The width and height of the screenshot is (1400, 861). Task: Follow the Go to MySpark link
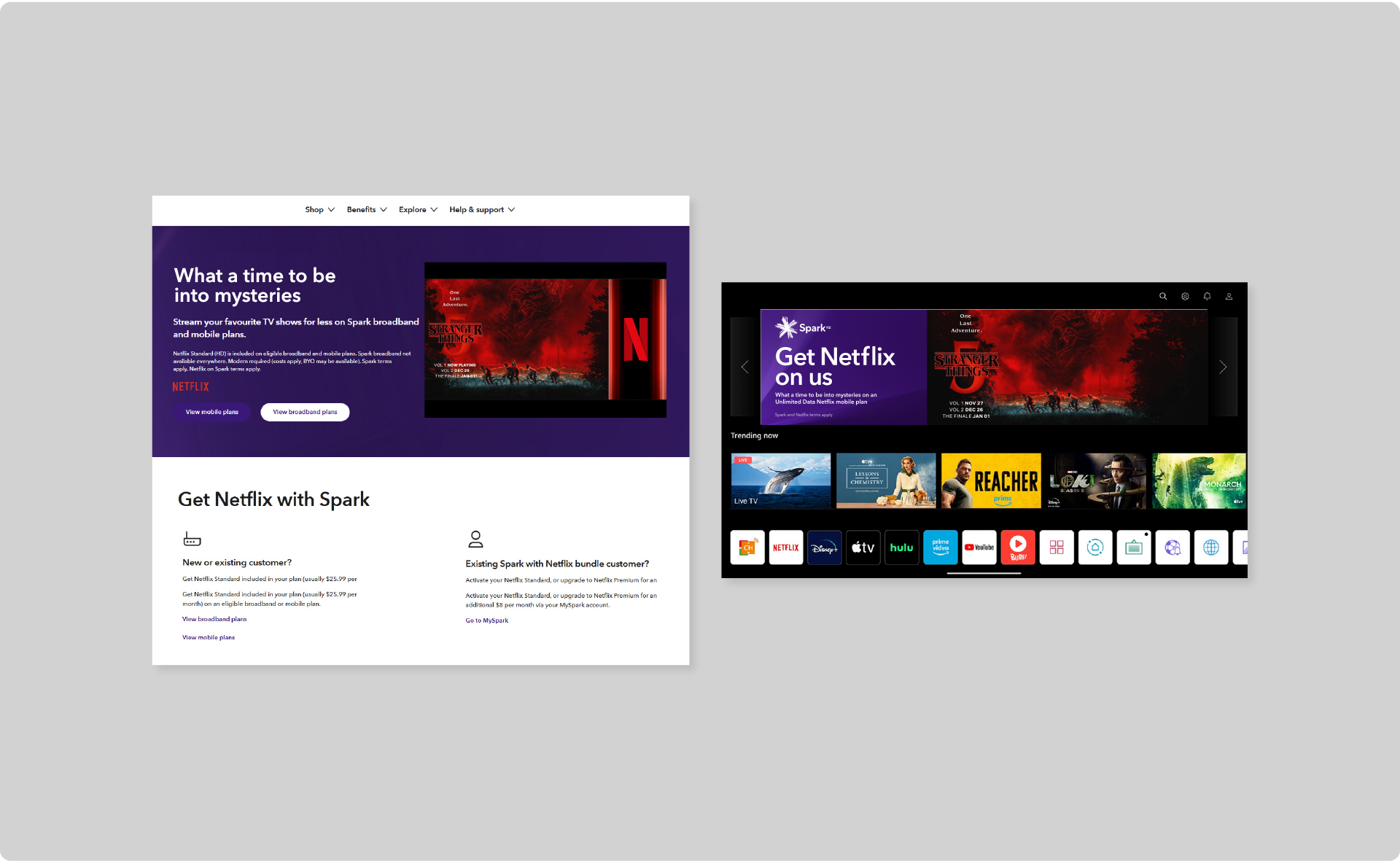point(487,620)
